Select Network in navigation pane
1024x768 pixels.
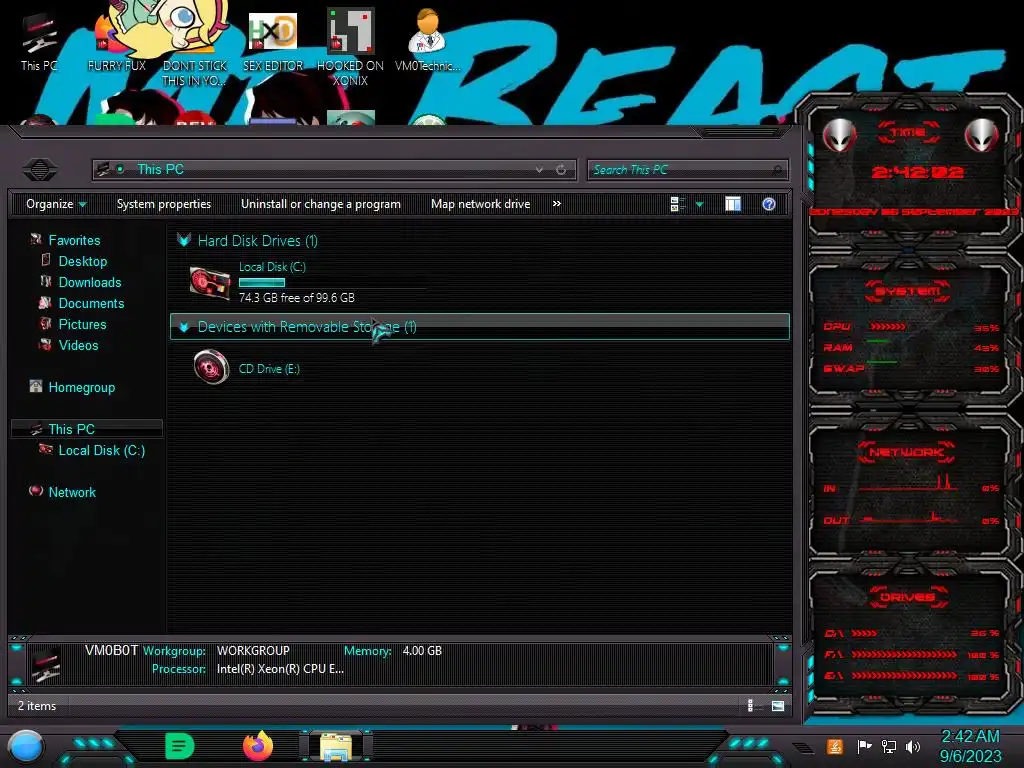pyautogui.click(x=72, y=492)
